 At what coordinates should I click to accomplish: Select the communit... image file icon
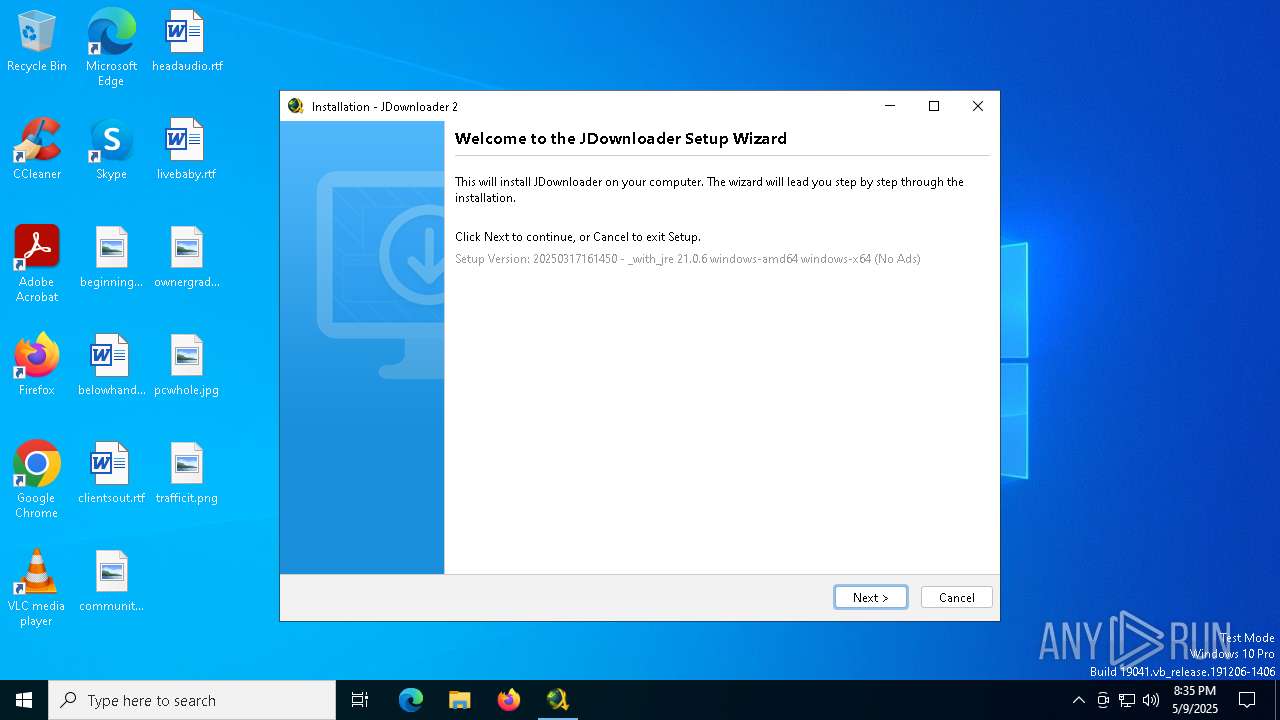click(111, 582)
